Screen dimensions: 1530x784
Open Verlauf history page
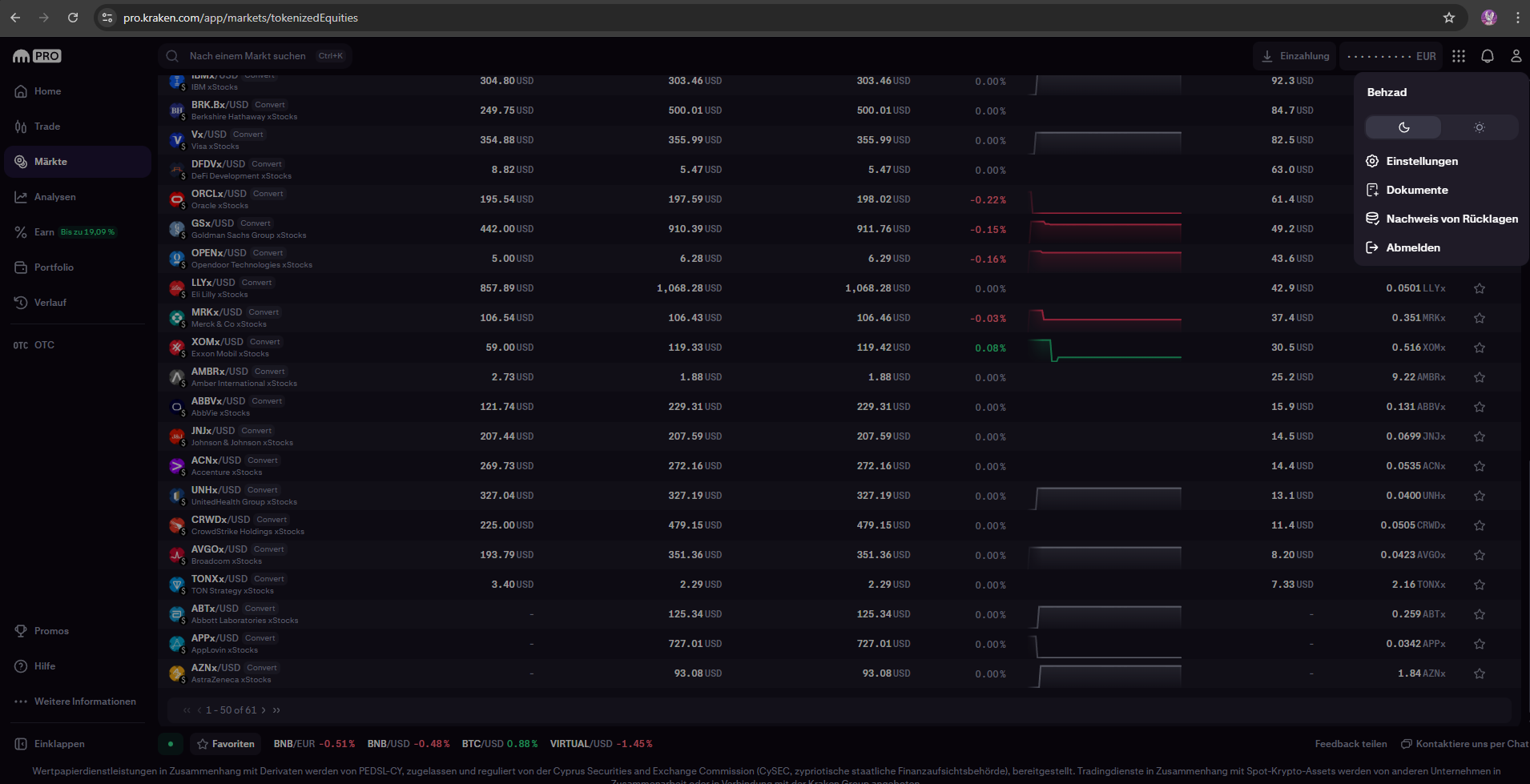click(77, 303)
